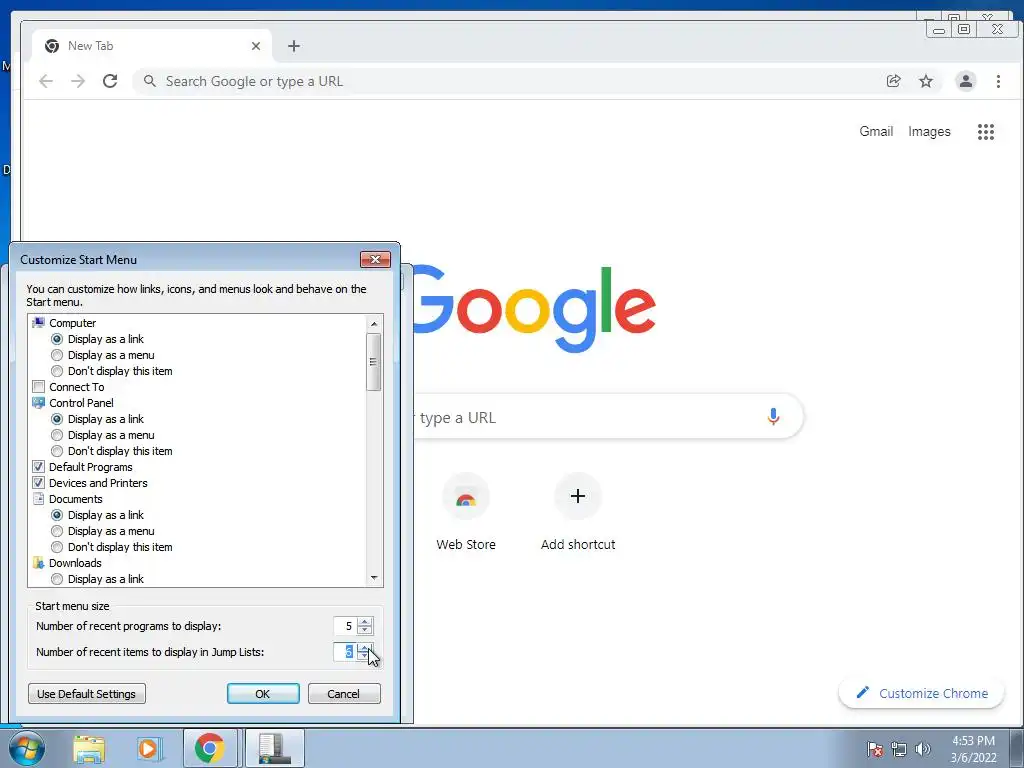Viewport: 1024px width, 768px height.
Task: Close the New Tab tab
Action: pyautogui.click(x=256, y=46)
